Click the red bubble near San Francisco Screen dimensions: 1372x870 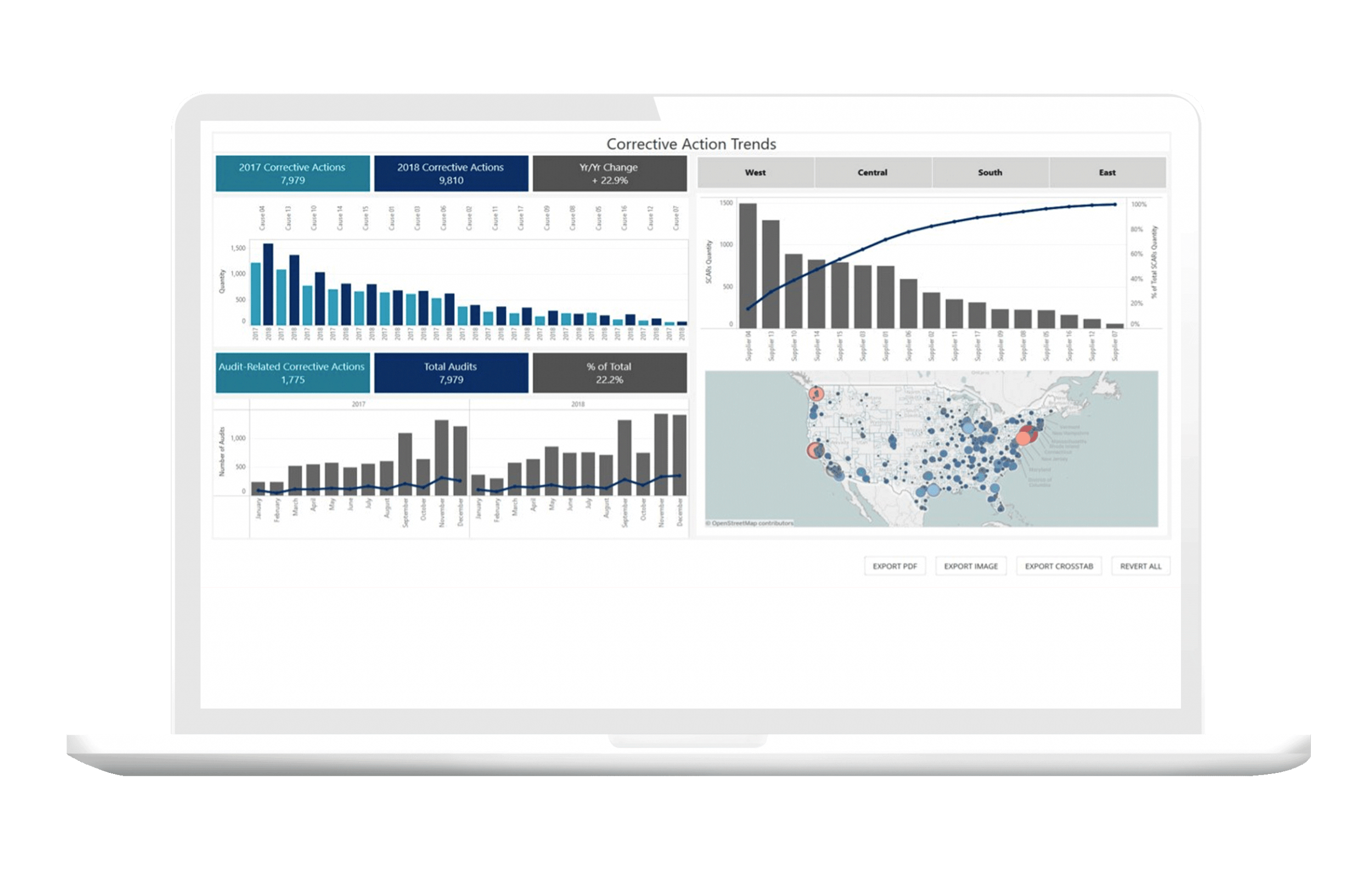[816, 451]
